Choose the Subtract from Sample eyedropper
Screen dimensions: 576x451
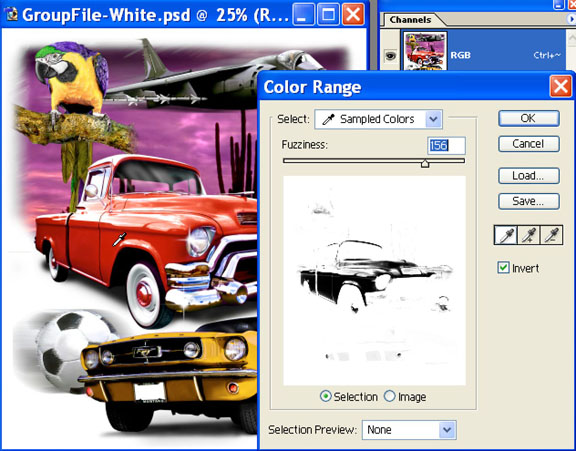551,235
